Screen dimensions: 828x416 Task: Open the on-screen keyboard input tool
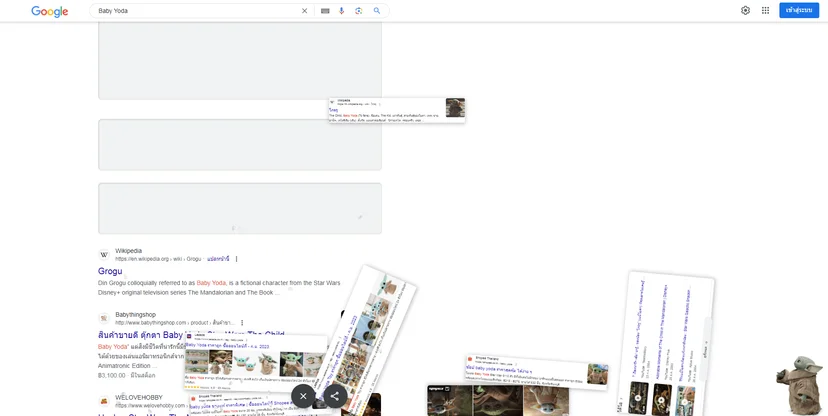pos(325,11)
